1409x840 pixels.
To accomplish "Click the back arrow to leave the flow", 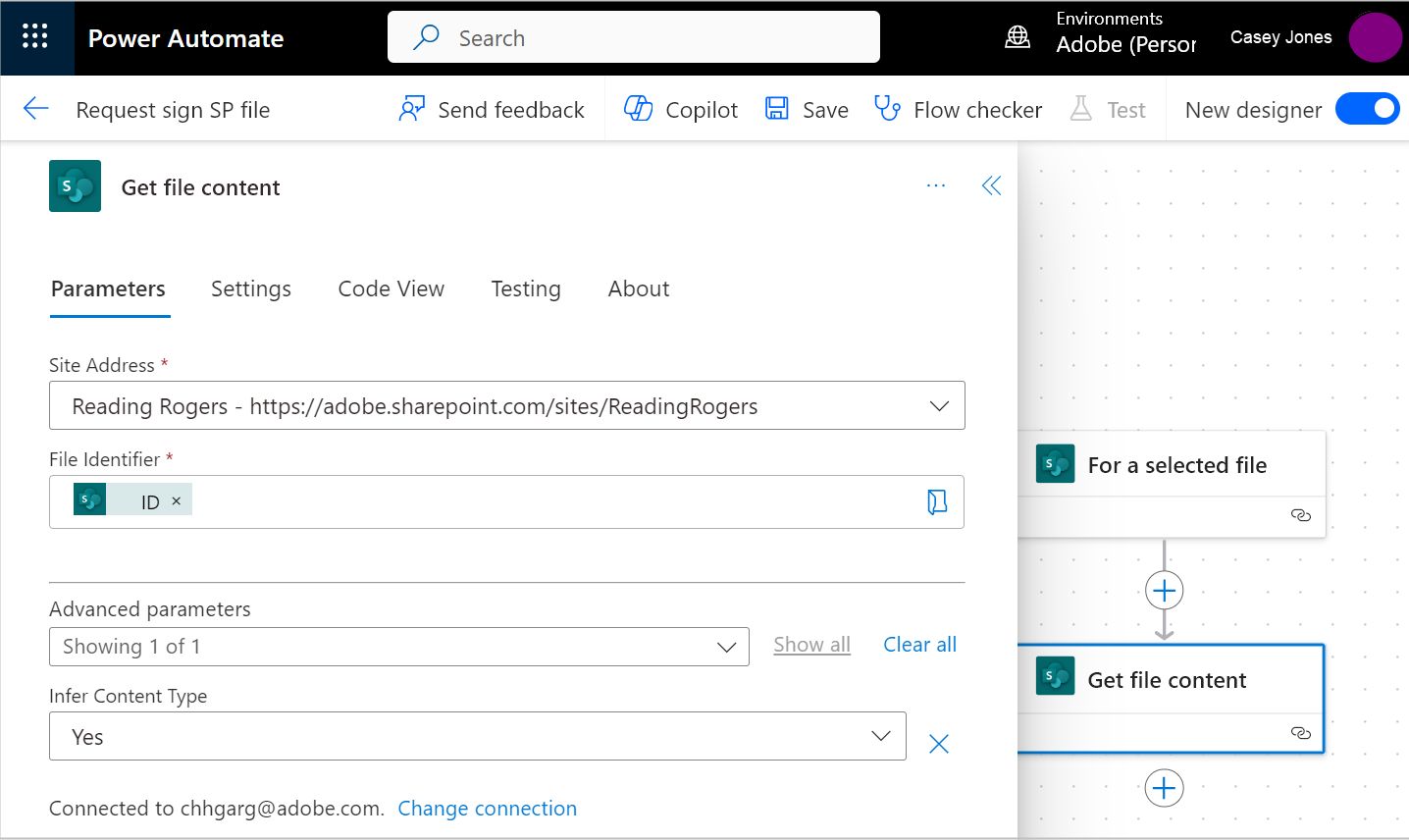I will point(35,109).
